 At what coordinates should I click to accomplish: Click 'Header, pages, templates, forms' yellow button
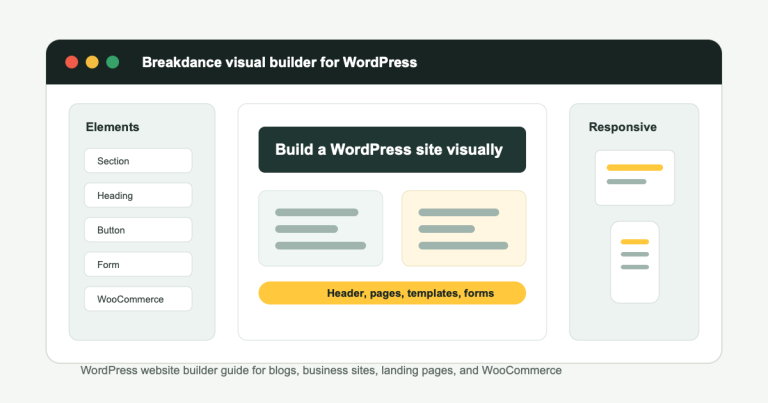(392, 293)
